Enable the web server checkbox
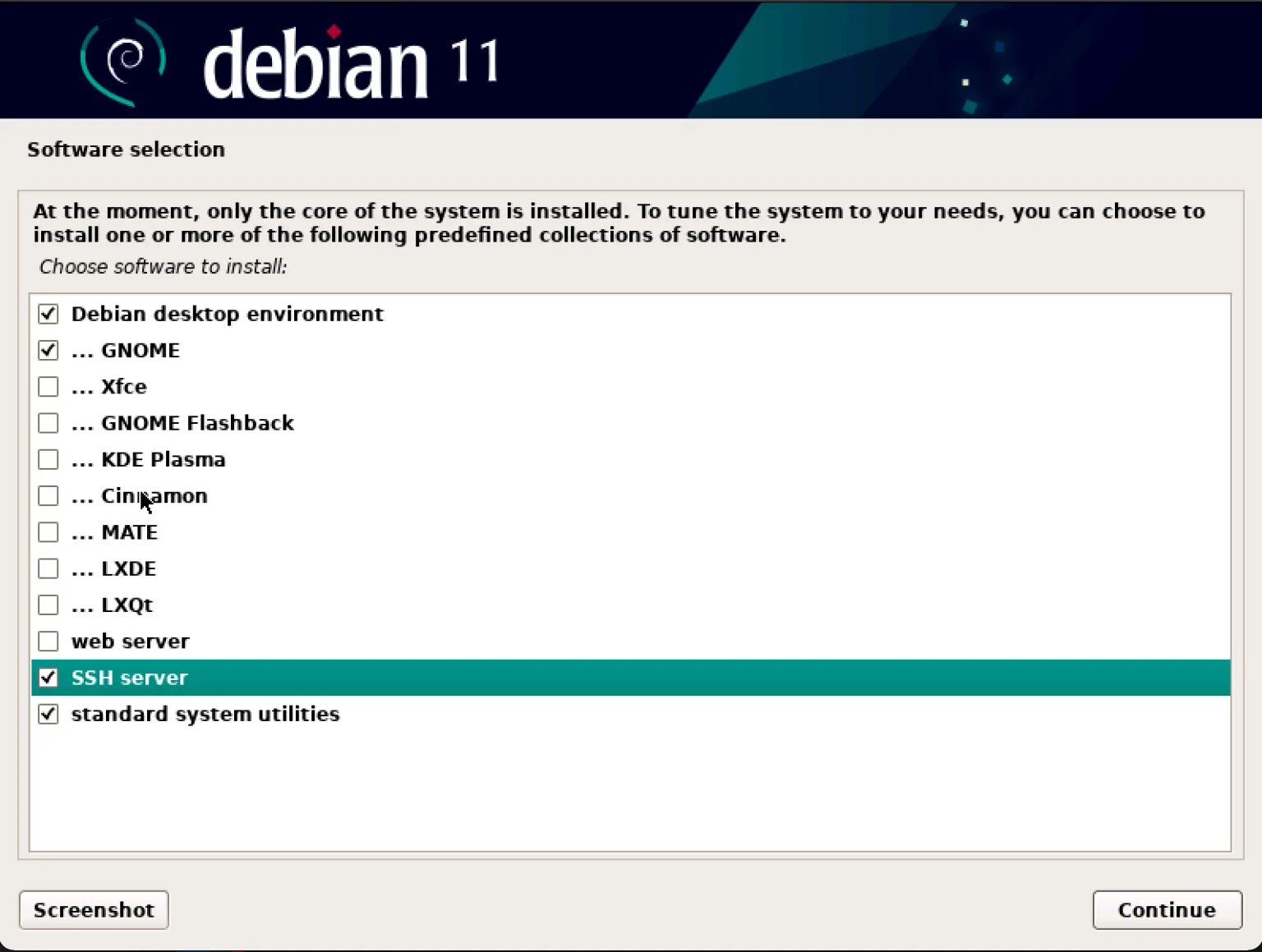 (48, 641)
